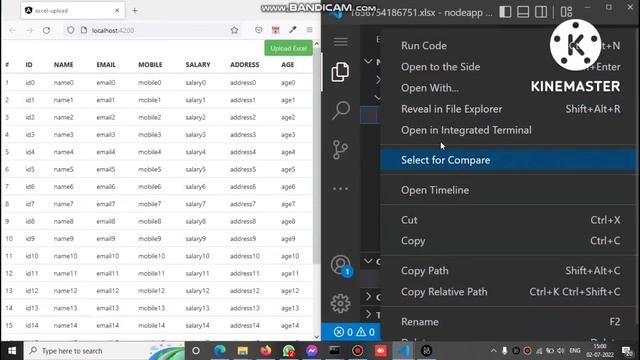The width and height of the screenshot is (640, 360).
Task: Open the Accounts icon with the badge
Action: pyautogui.click(x=341, y=266)
